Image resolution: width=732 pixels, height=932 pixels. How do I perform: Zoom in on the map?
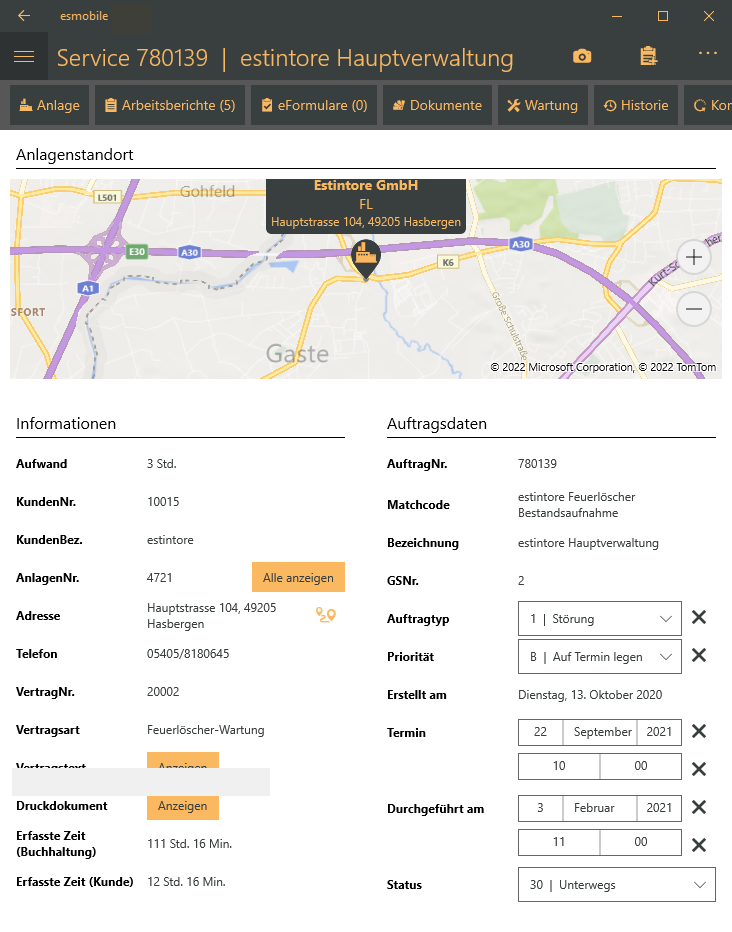(694, 257)
